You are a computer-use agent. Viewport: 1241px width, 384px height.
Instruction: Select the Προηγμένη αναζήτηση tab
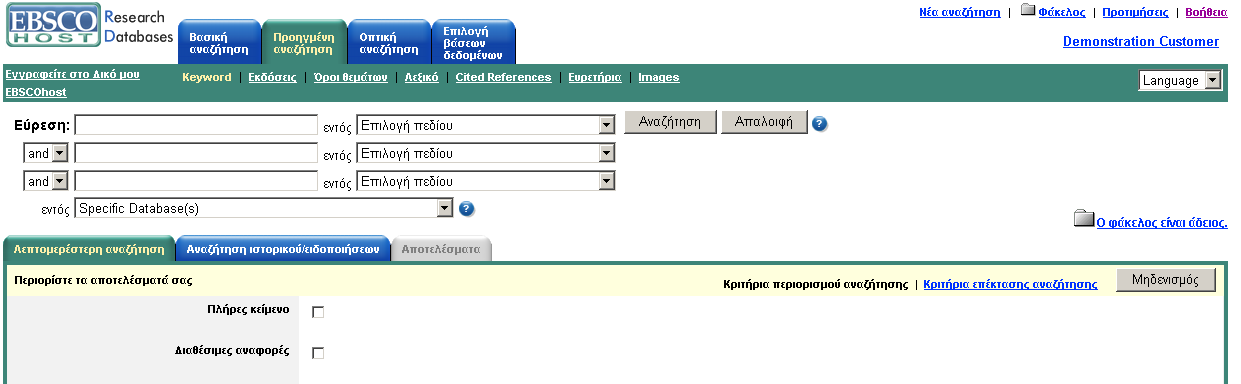point(304,43)
